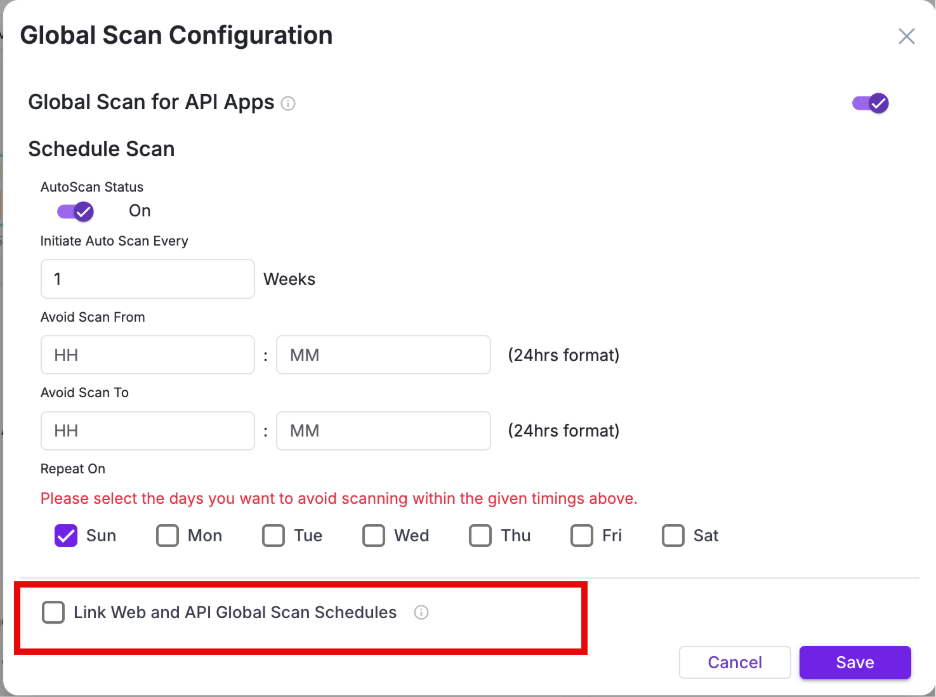Image resolution: width=936 pixels, height=697 pixels.
Task: Turn off the AutoScan Status switch
Action: [x=75, y=211]
